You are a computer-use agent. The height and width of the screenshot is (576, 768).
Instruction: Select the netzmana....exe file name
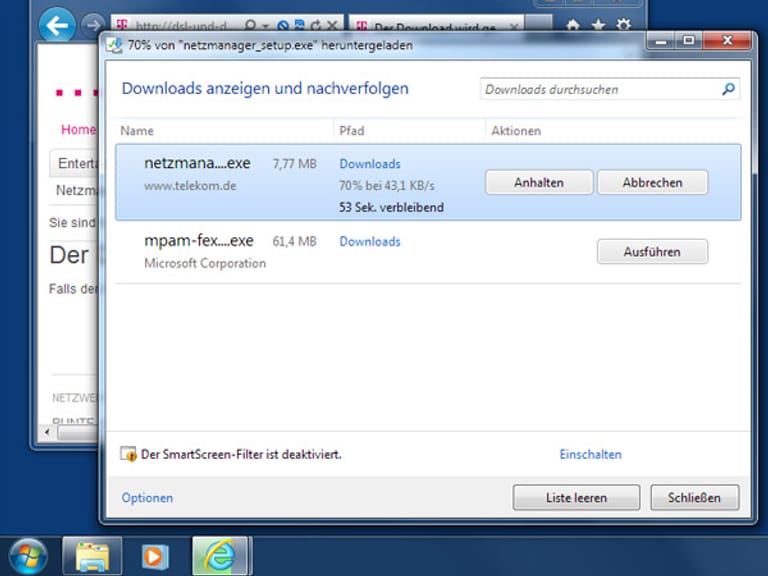click(x=197, y=163)
